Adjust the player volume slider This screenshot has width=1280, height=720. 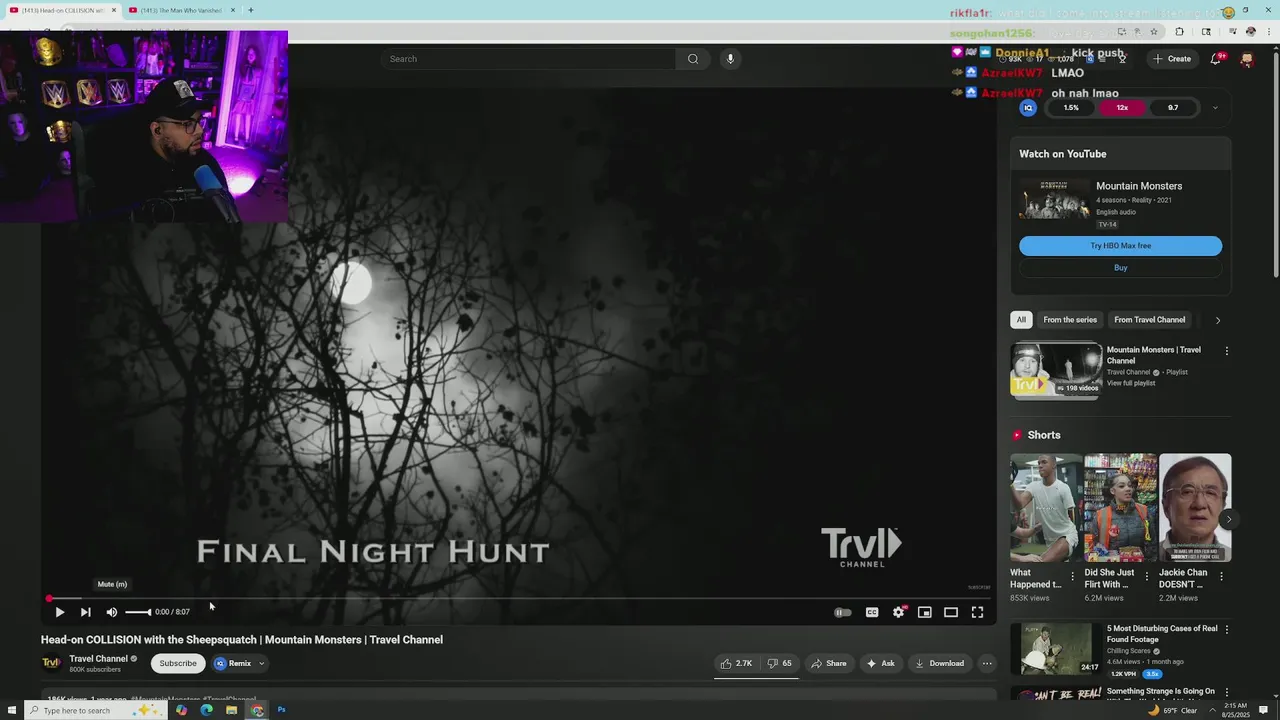click(138, 612)
